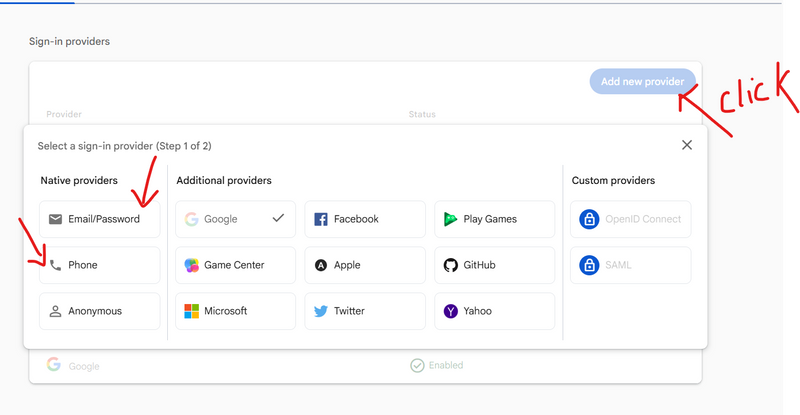Click the Anonymous person icon

(55, 311)
